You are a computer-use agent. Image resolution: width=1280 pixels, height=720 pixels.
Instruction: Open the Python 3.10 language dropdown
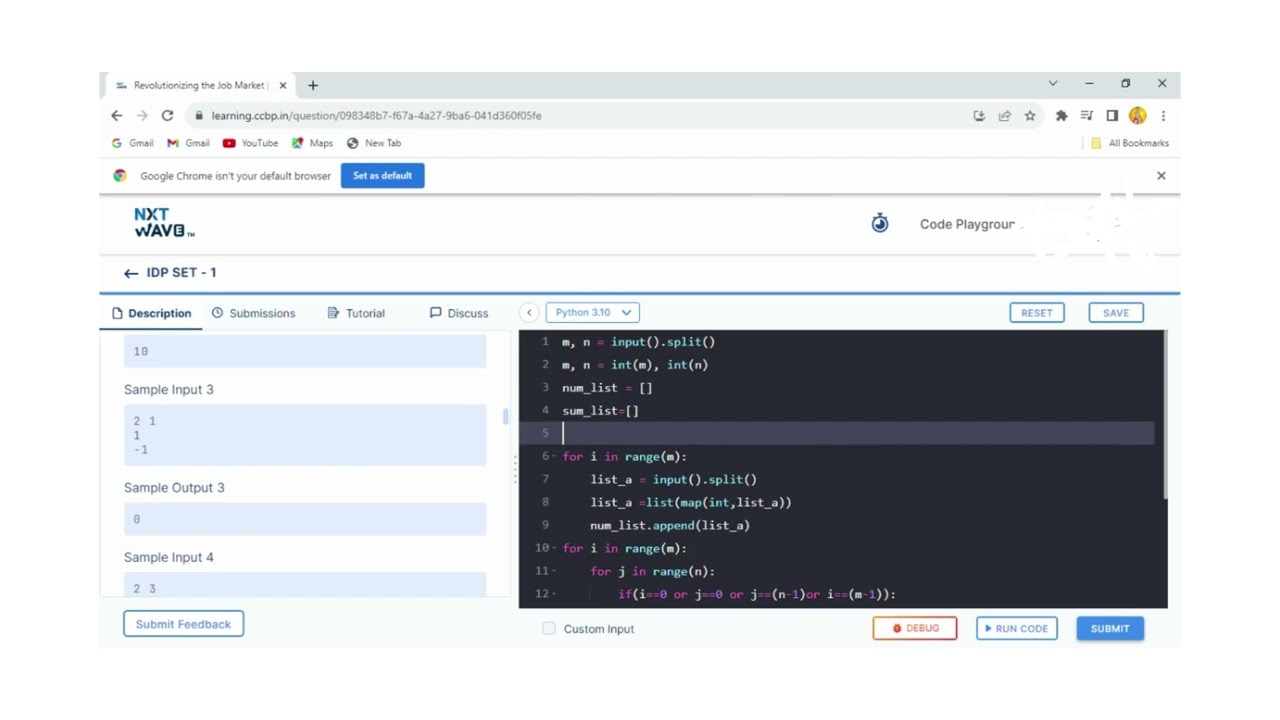tap(593, 313)
